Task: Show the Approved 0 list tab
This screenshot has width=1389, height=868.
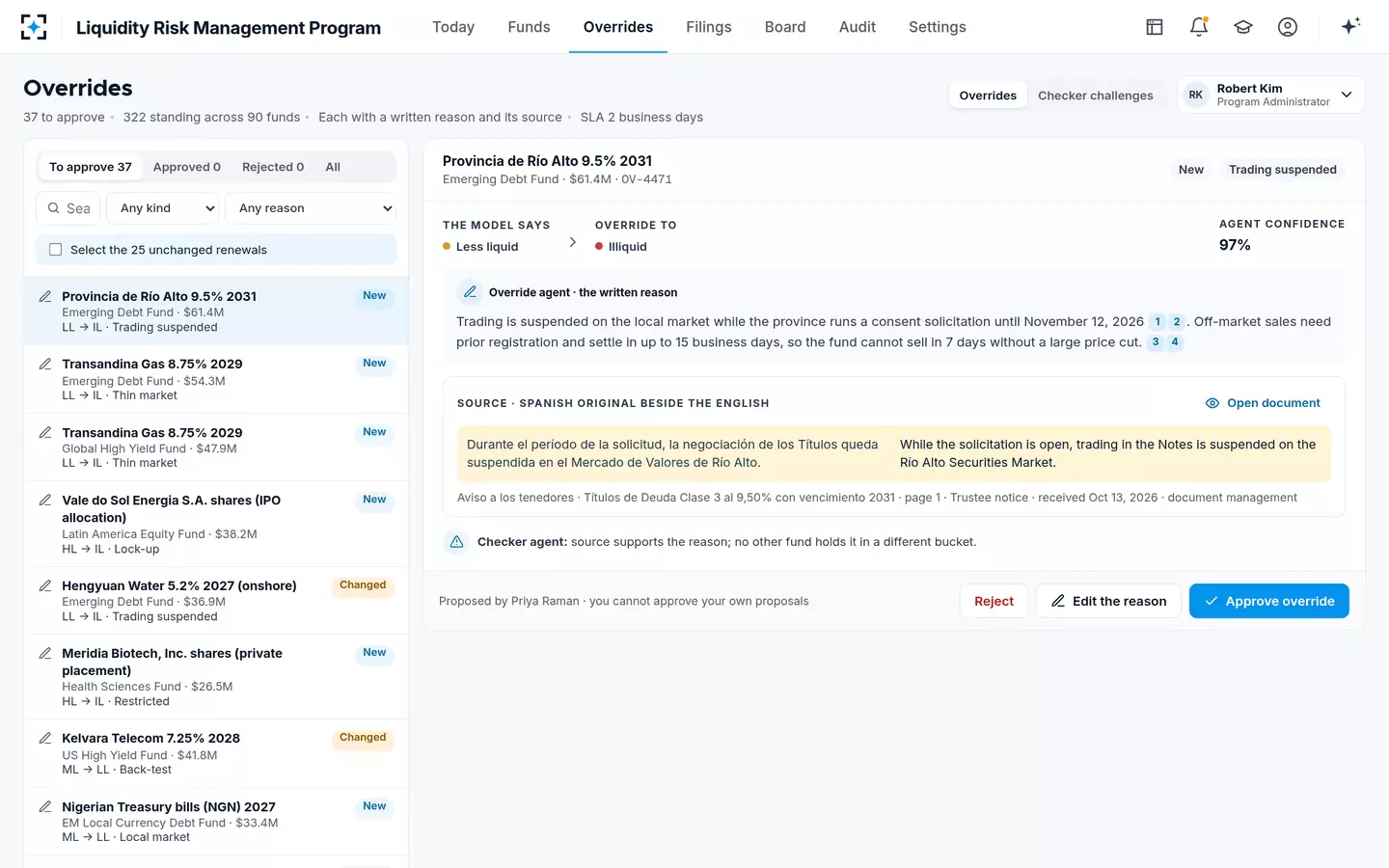Action: 187,167
